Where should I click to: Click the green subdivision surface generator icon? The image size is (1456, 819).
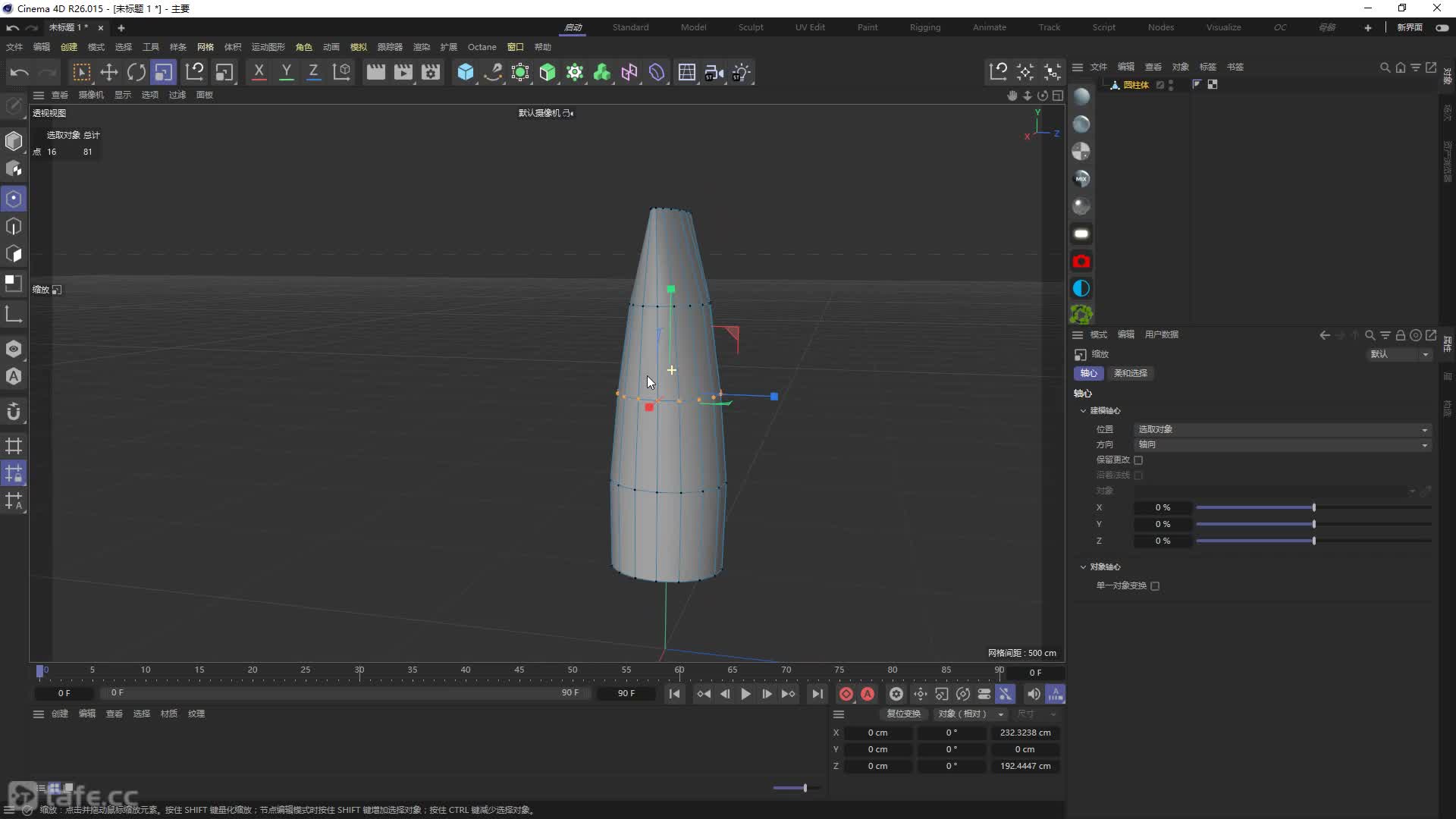[x=520, y=72]
